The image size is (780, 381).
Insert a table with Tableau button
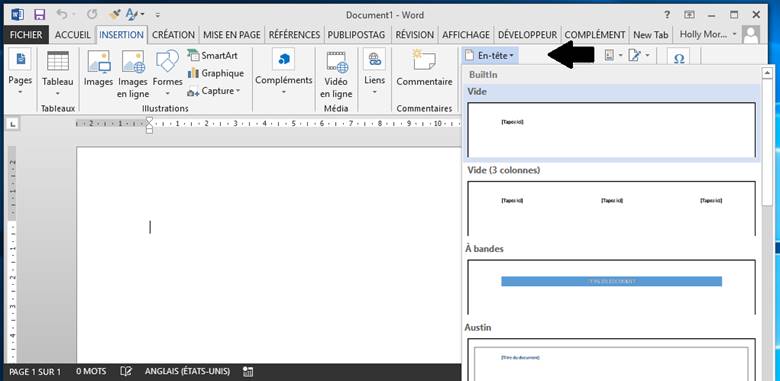(x=58, y=73)
